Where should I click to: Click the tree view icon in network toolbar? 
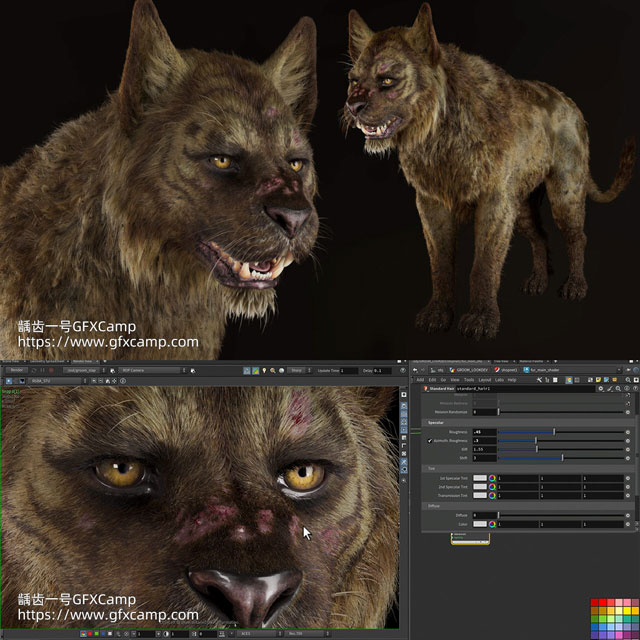click(x=547, y=380)
